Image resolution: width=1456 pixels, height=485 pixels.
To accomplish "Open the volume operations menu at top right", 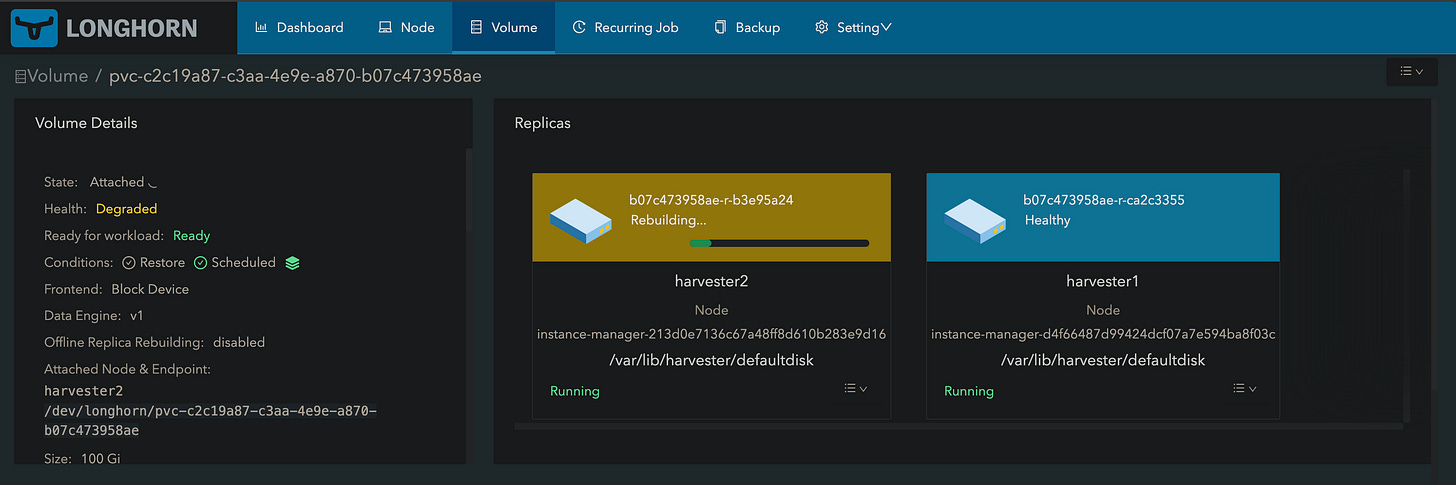I will pos(1411,71).
